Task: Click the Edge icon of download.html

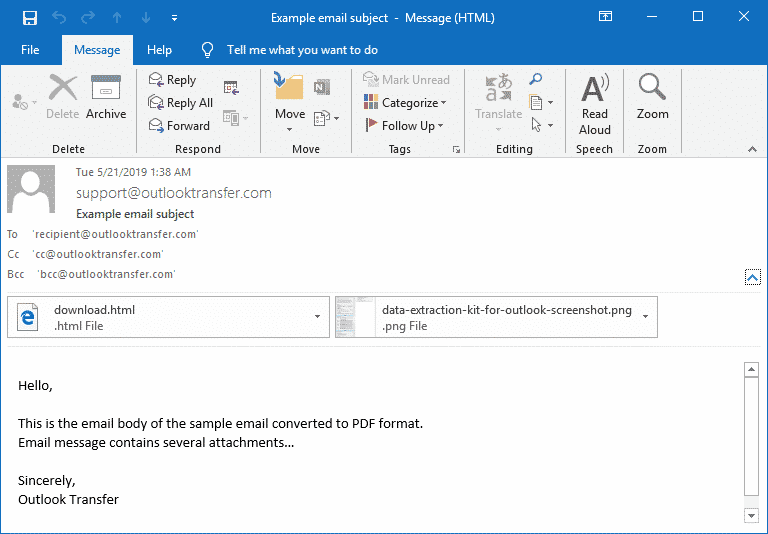Action: tap(28, 317)
